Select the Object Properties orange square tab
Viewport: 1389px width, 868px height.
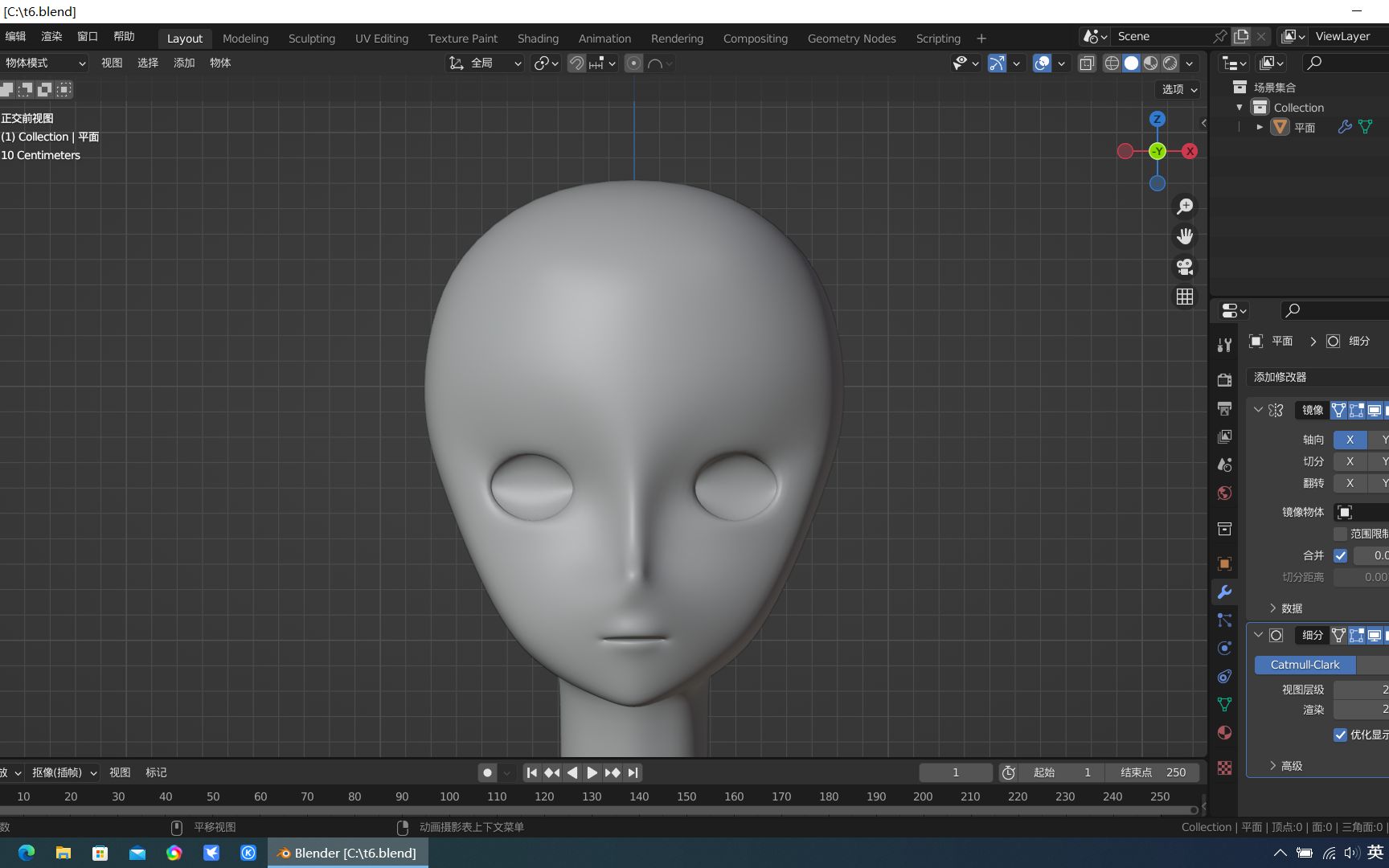(1224, 563)
